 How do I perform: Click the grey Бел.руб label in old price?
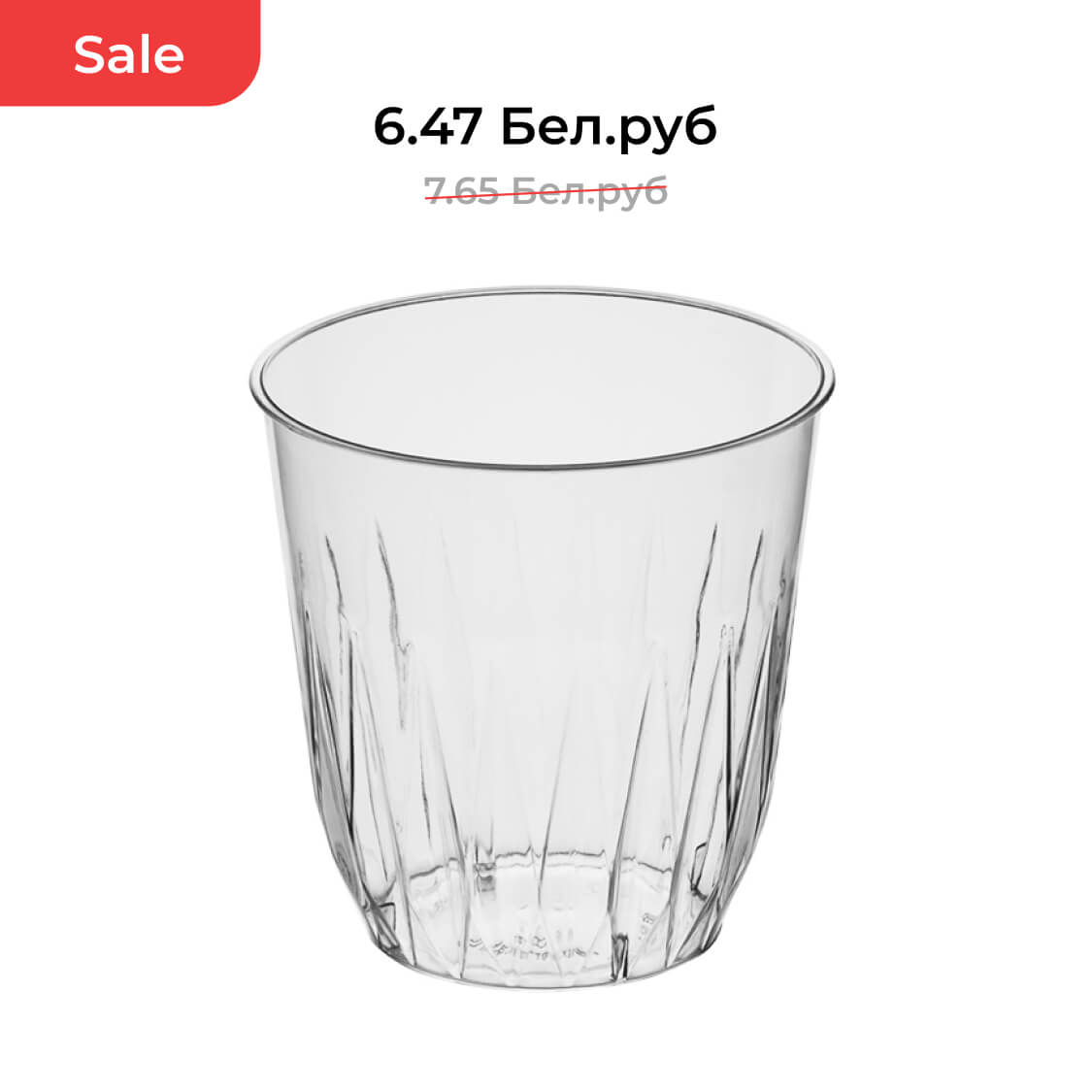click(590, 191)
